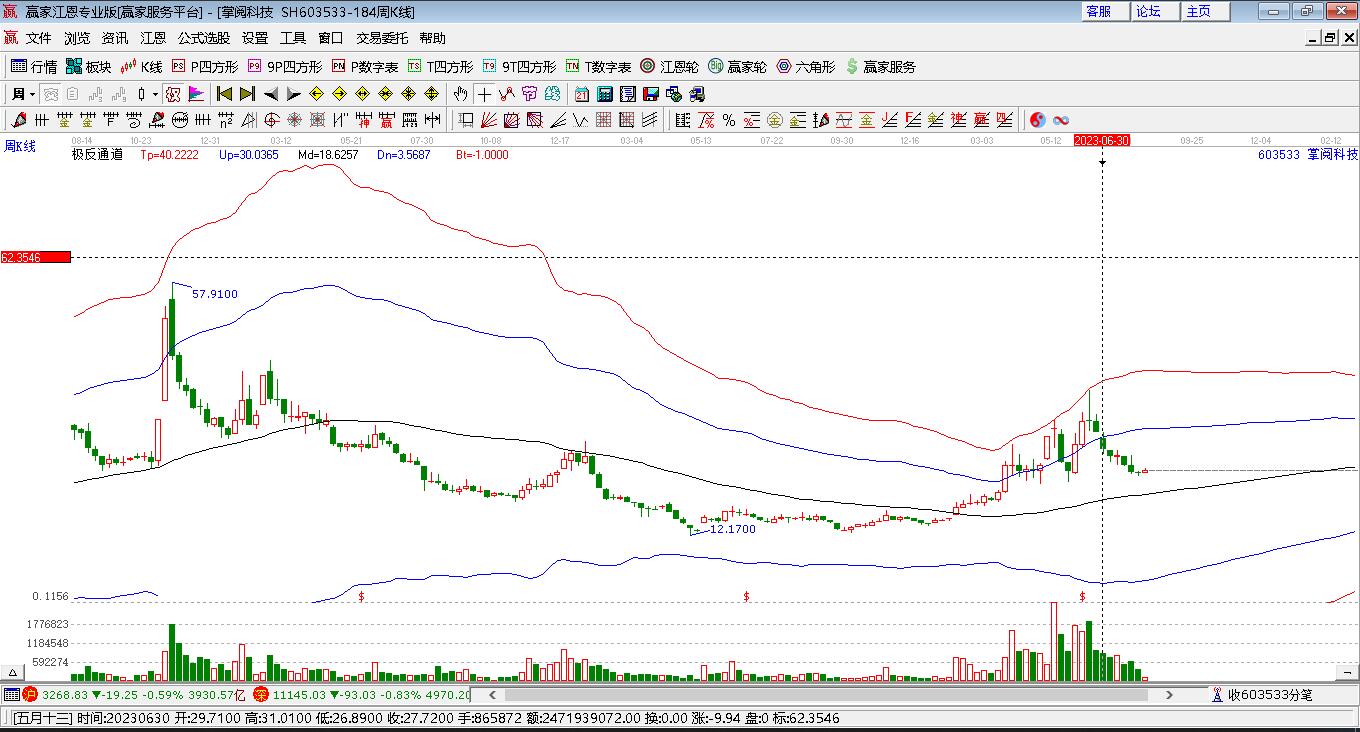Jump to the last bar

(x=247, y=94)
